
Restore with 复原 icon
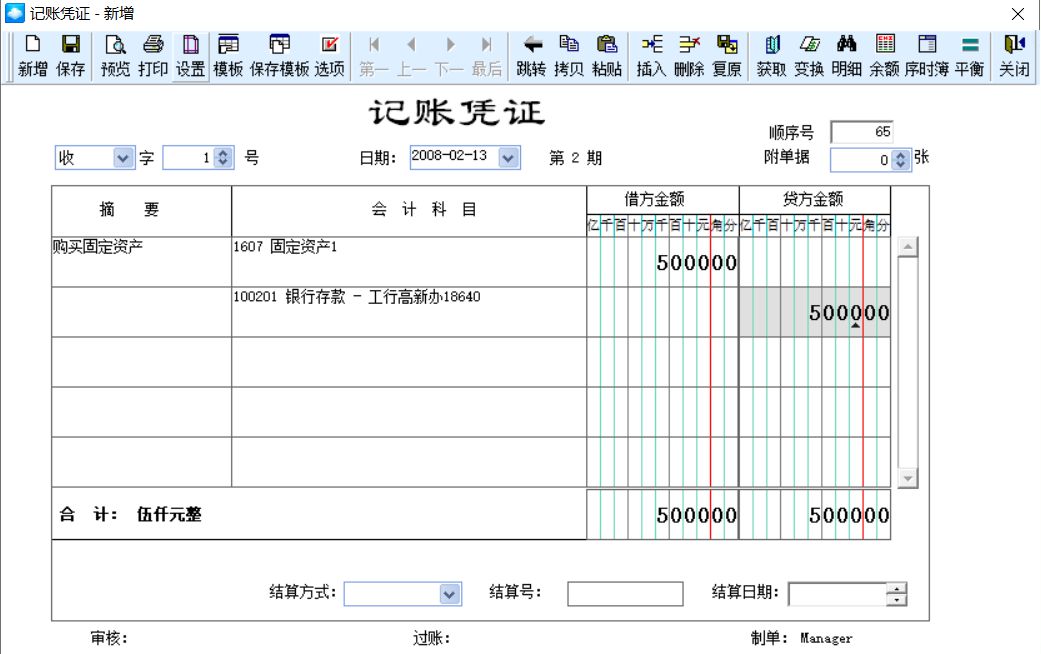(x=727, y=56)
